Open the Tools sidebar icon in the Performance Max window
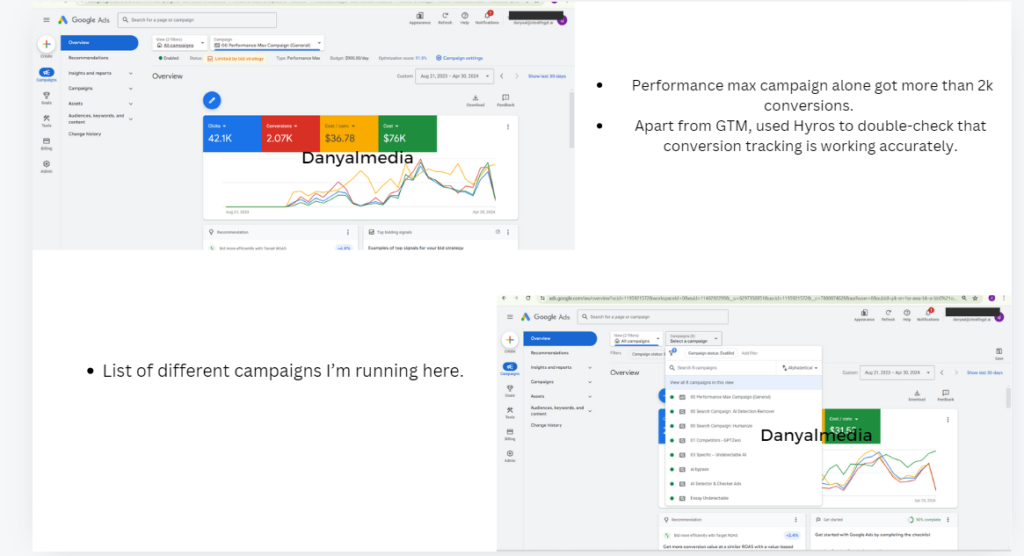The image size is (1024, 556). point(46,121)
